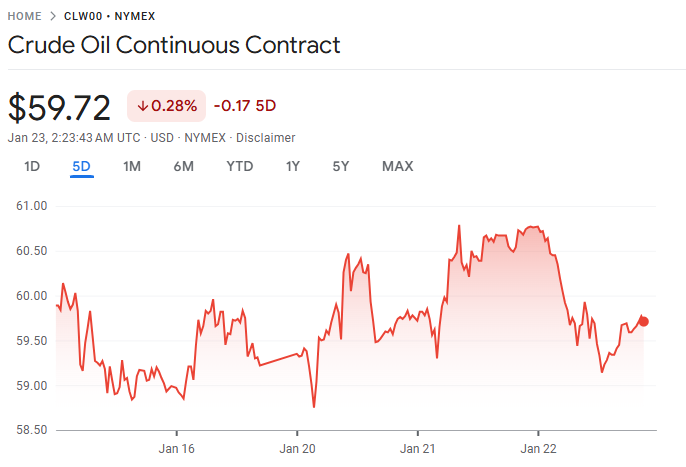The width and height of the screenshot is (686, 467).
Task: Click the Crude Oil Continuous Contract title
Action: click(x=174, y=45)
